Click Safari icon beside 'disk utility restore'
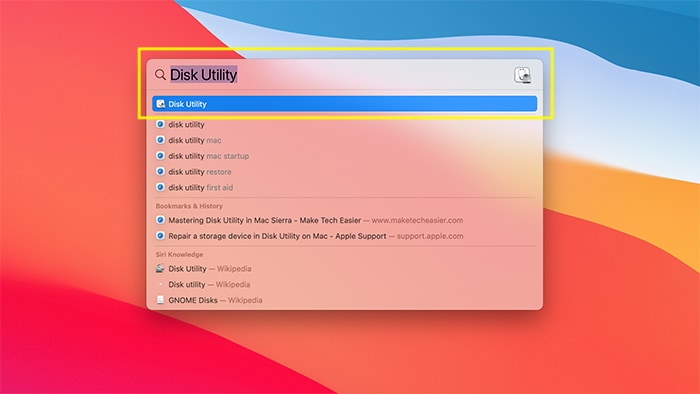The height and width of the screenshot is (394, 700). coord(160,171)
